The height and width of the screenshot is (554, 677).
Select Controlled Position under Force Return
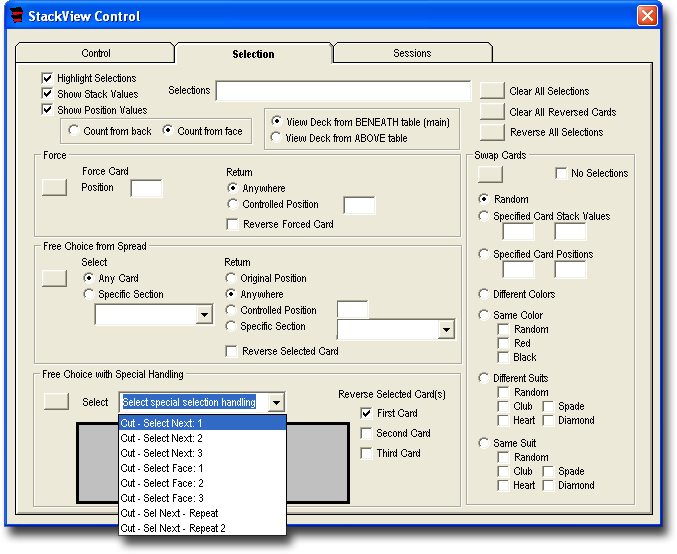click(232, 204)
